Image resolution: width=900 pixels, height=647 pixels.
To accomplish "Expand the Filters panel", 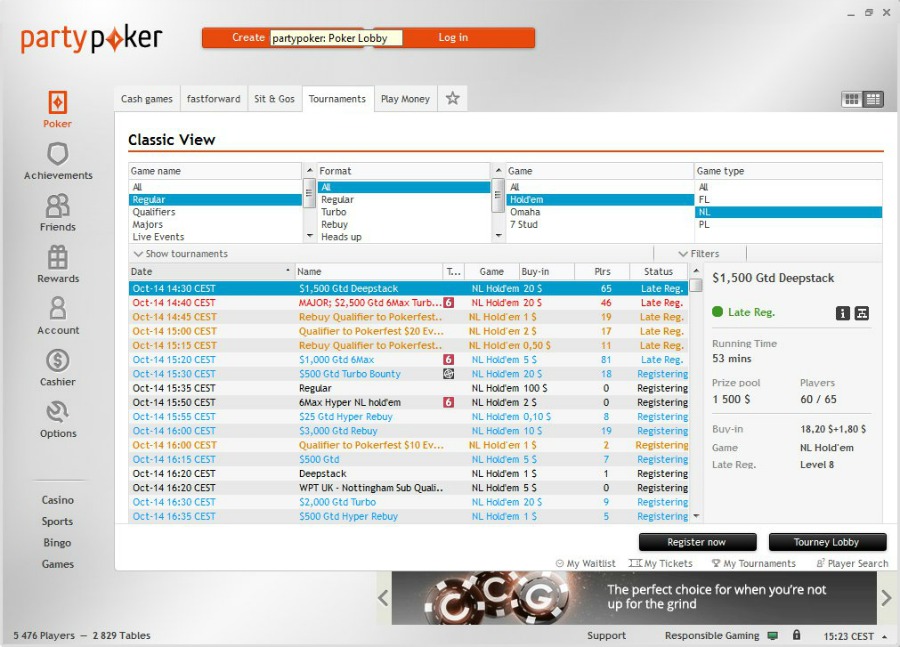I will click(x=699, y=254).
